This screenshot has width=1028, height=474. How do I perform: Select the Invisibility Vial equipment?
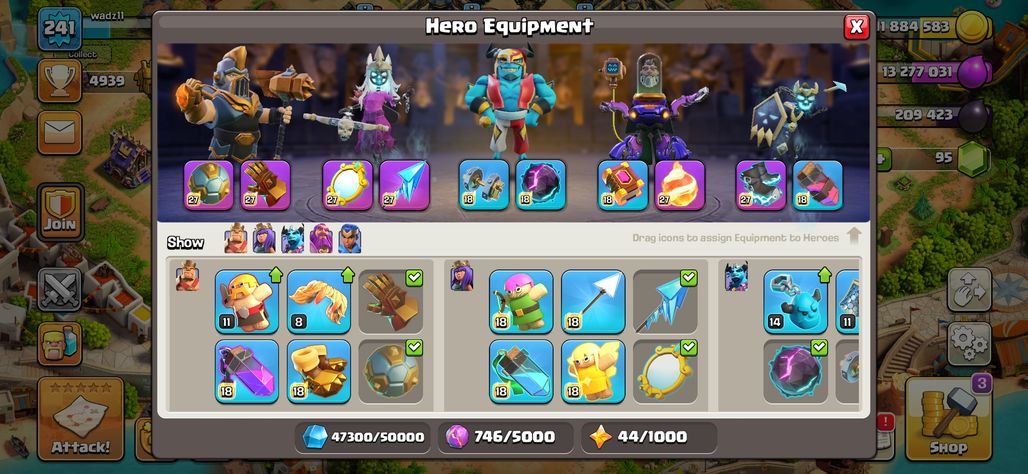(521, 372)
